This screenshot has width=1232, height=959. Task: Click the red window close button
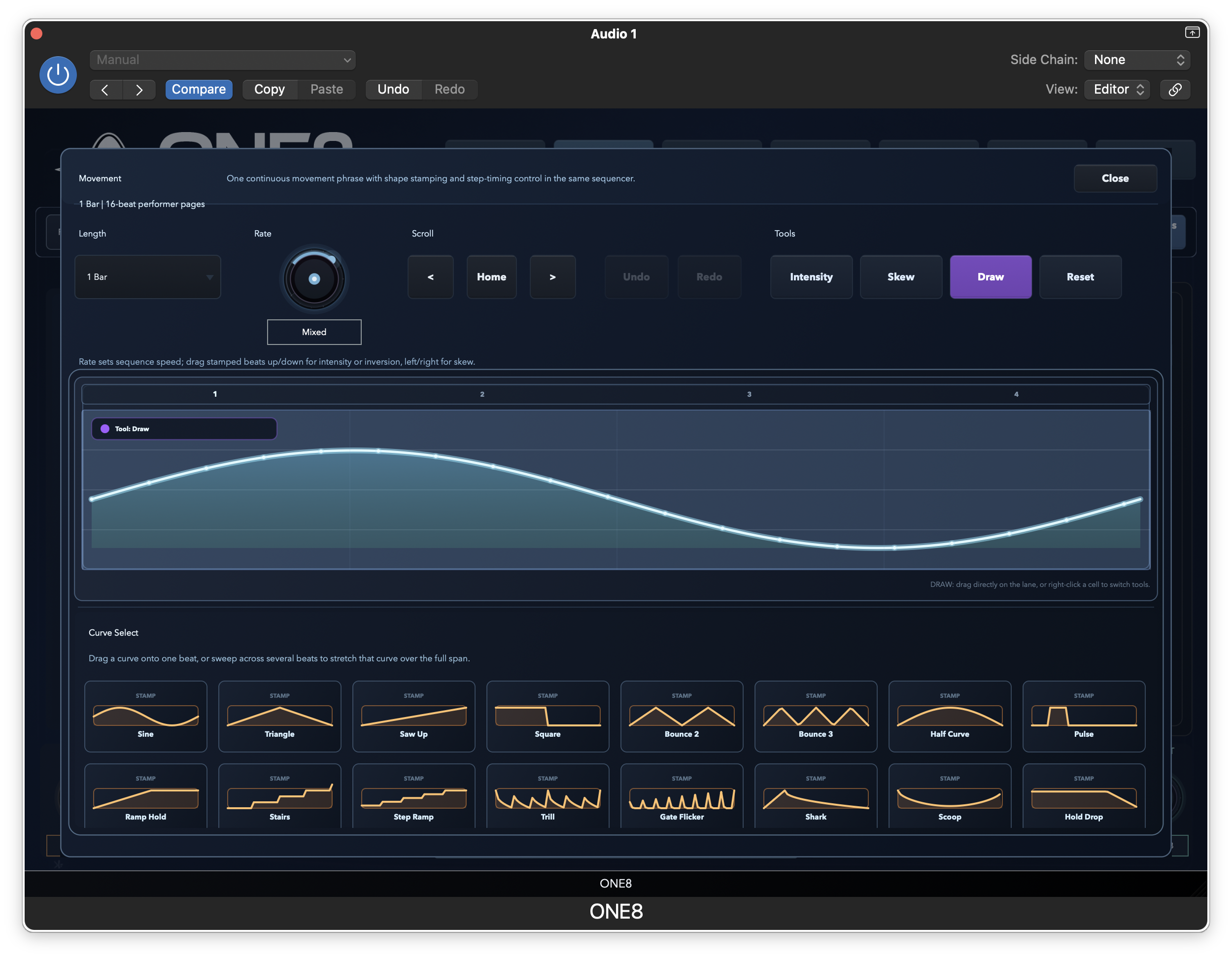pyautogui.click(x=36, y=34)
